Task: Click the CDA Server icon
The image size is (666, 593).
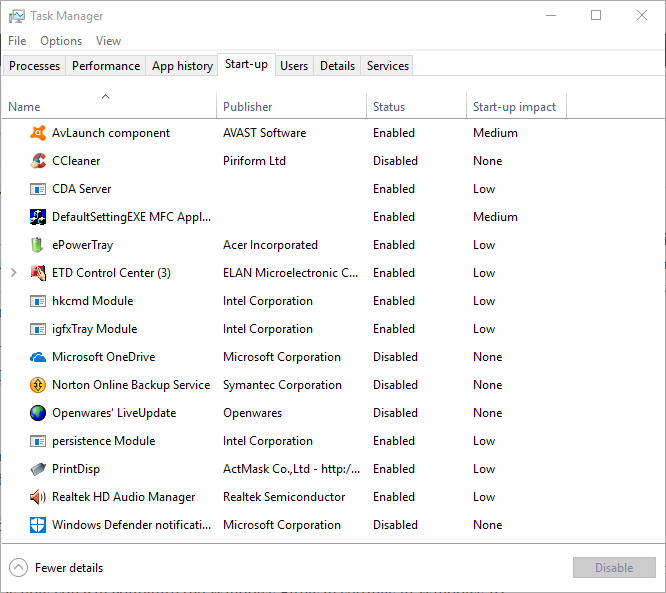Action: 38,189
